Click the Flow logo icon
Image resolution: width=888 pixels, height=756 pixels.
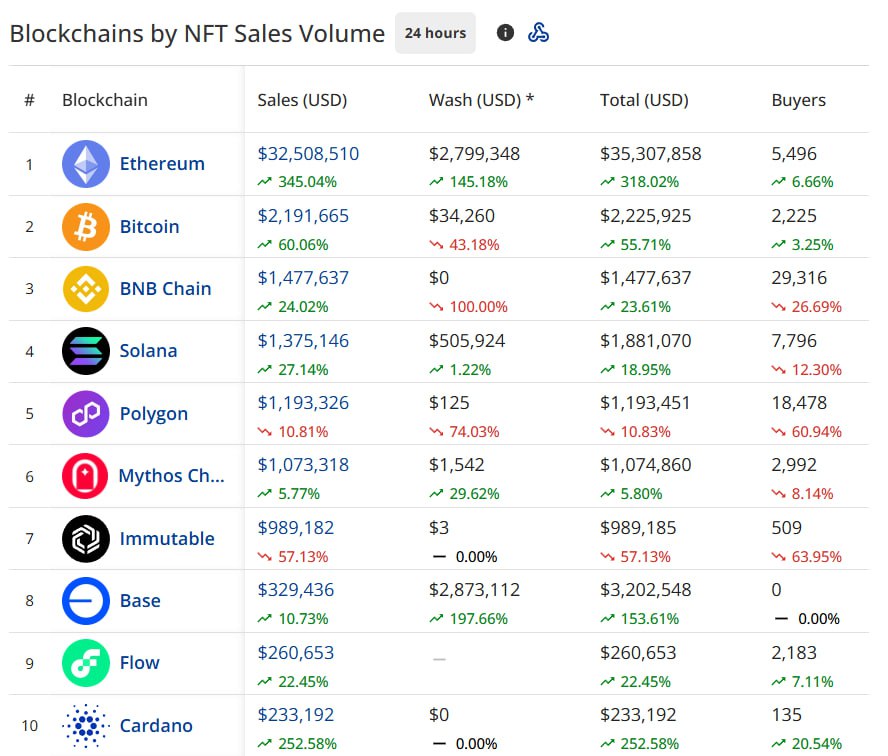86,663
